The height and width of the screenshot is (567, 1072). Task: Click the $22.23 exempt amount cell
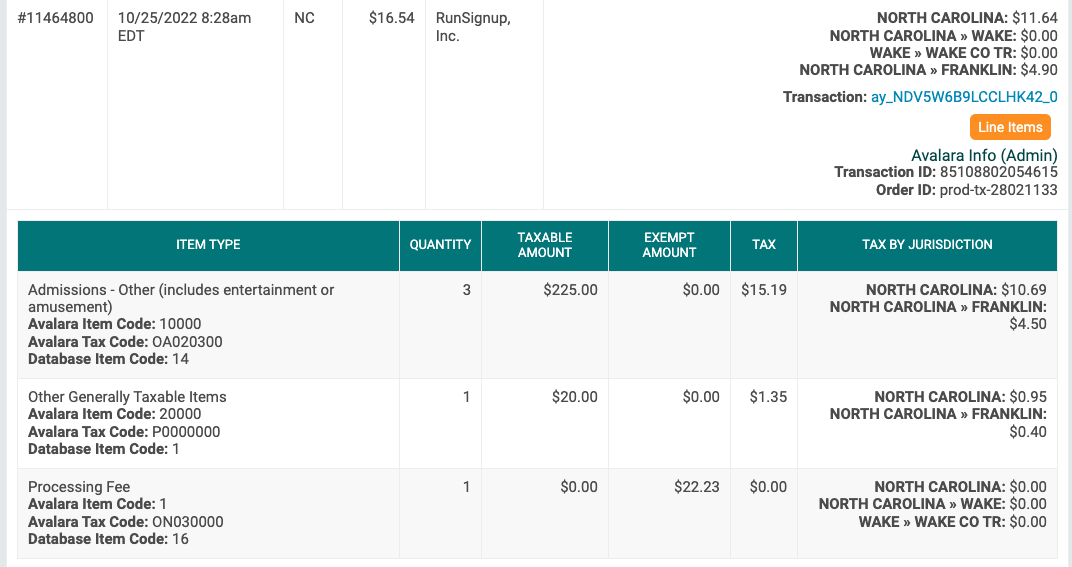pos(696,487)
